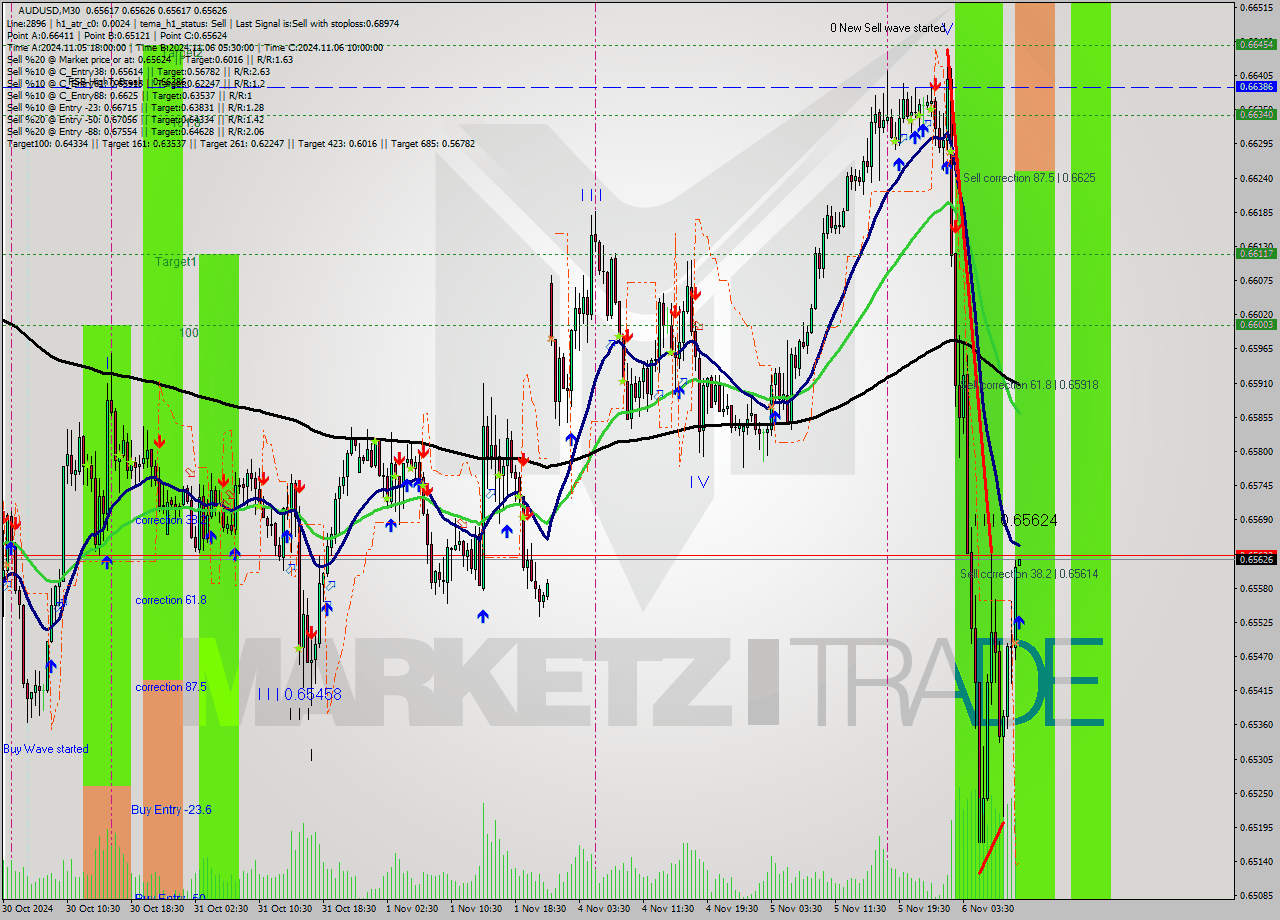Click the blue 'correction 61.8' label

(171, 600)
